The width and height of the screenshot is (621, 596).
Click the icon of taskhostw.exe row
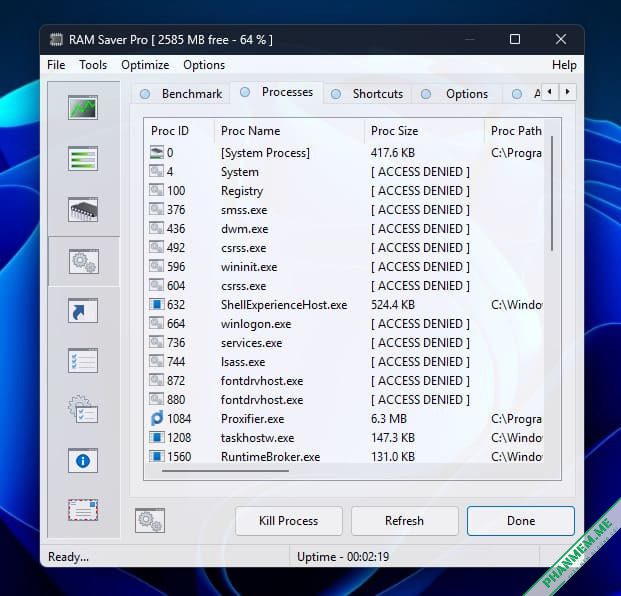[156, 438]
